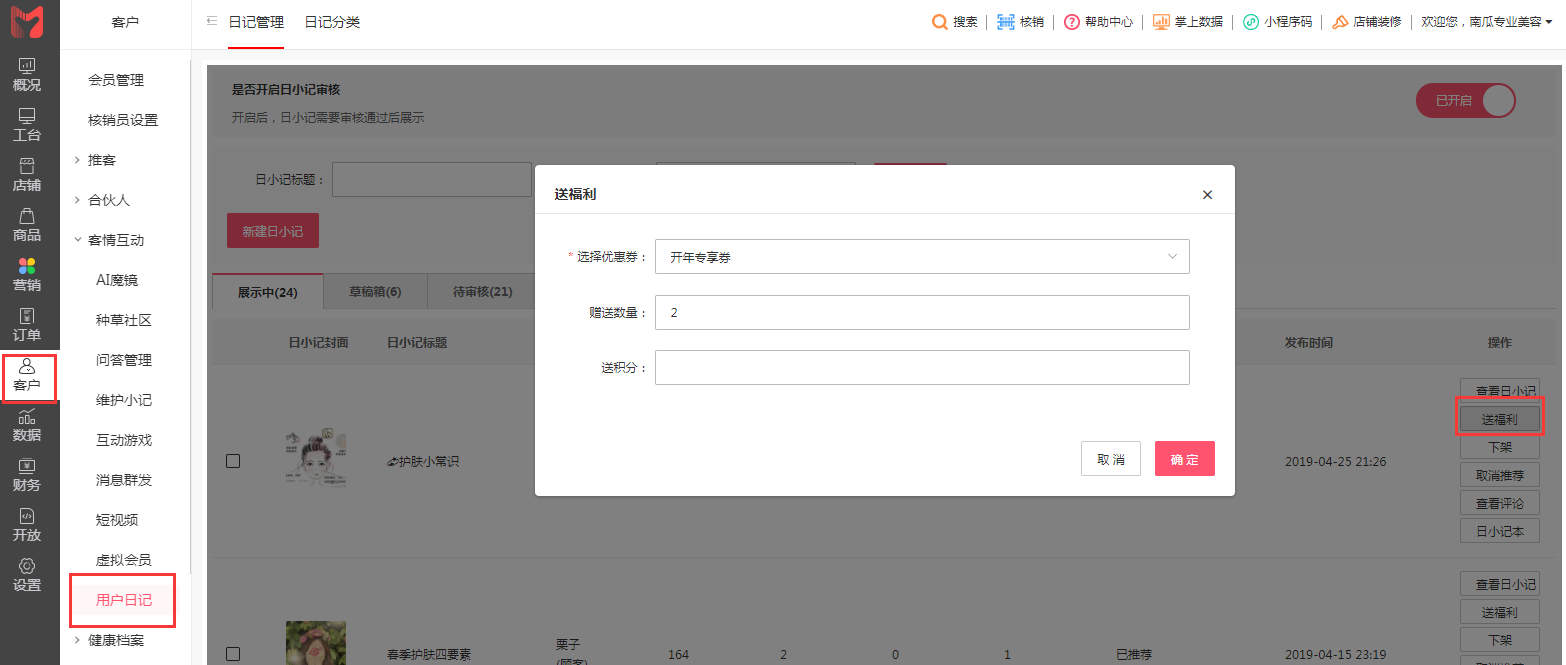Click the 送积分 points input field
The image size is (1566, 665).
921,367
